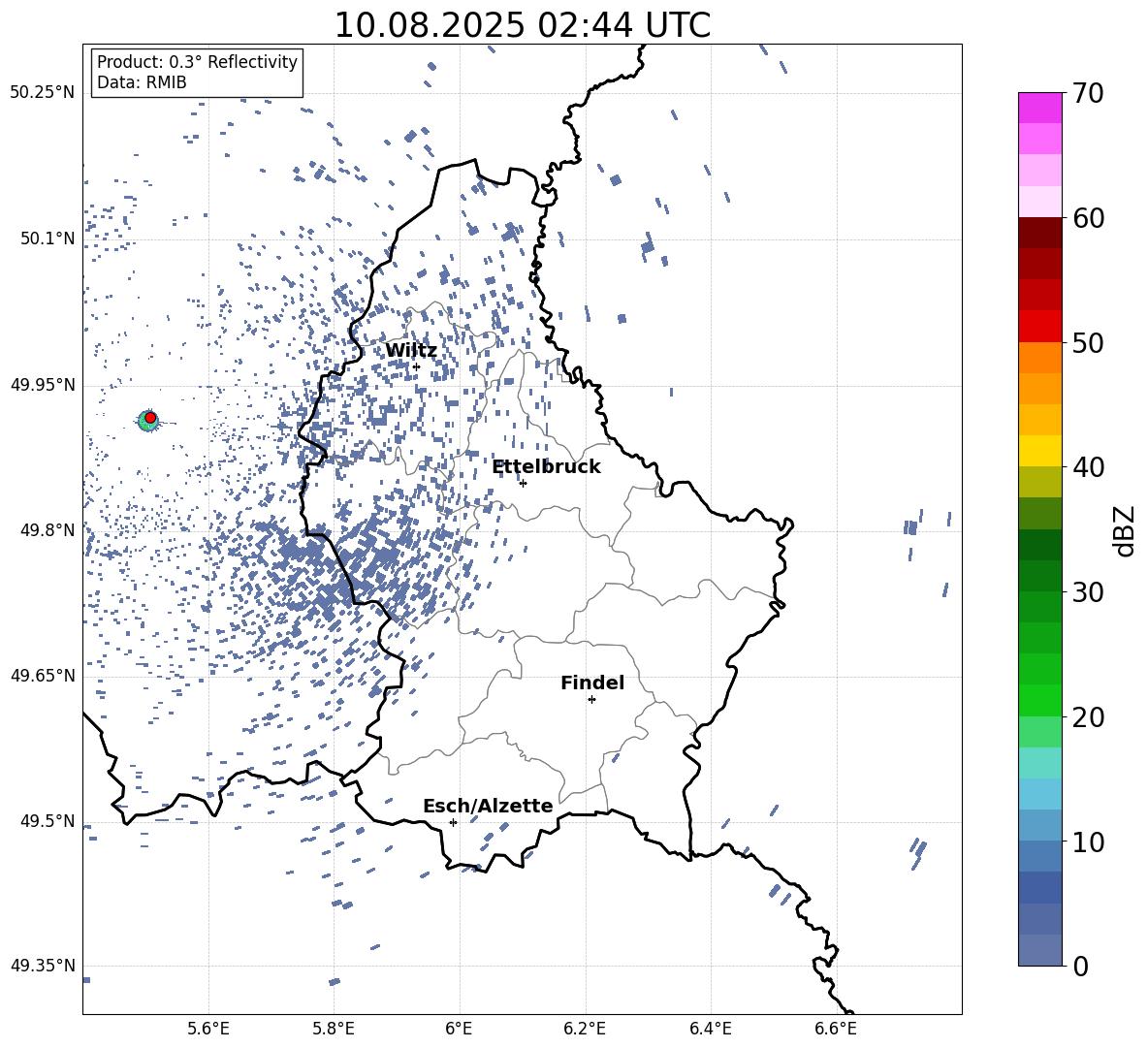Click the Esch/Alzette cross marker
1148x1048 pixels.
(453, 822)
